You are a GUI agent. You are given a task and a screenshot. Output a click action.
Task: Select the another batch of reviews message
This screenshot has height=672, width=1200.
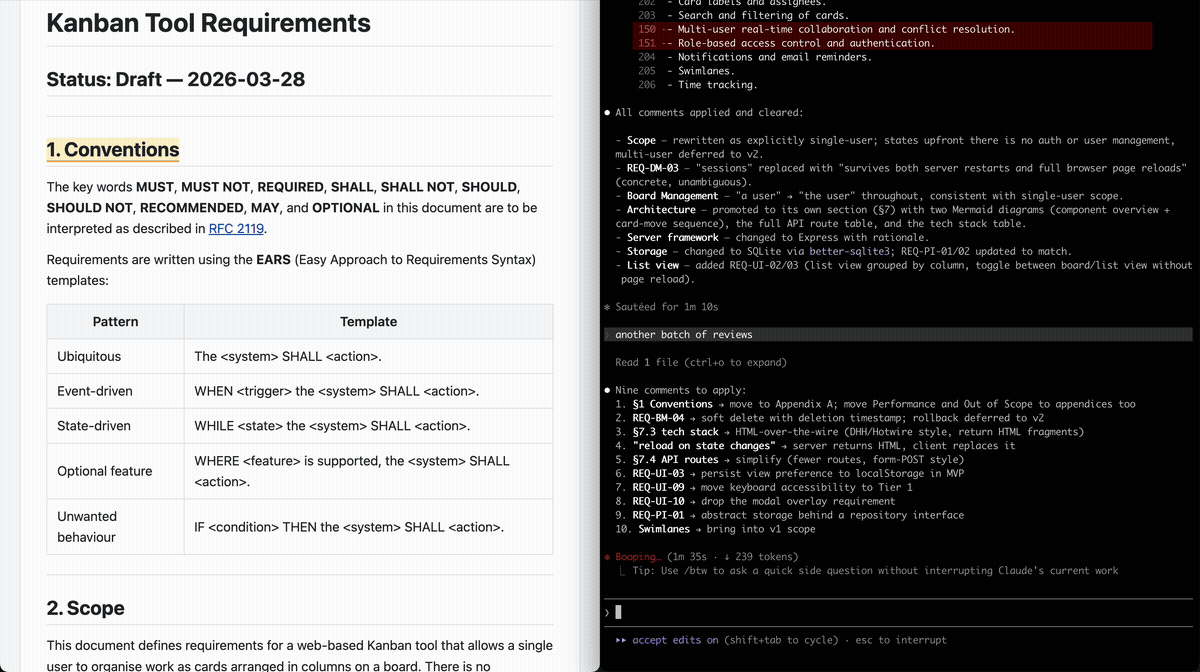point(683,334)
